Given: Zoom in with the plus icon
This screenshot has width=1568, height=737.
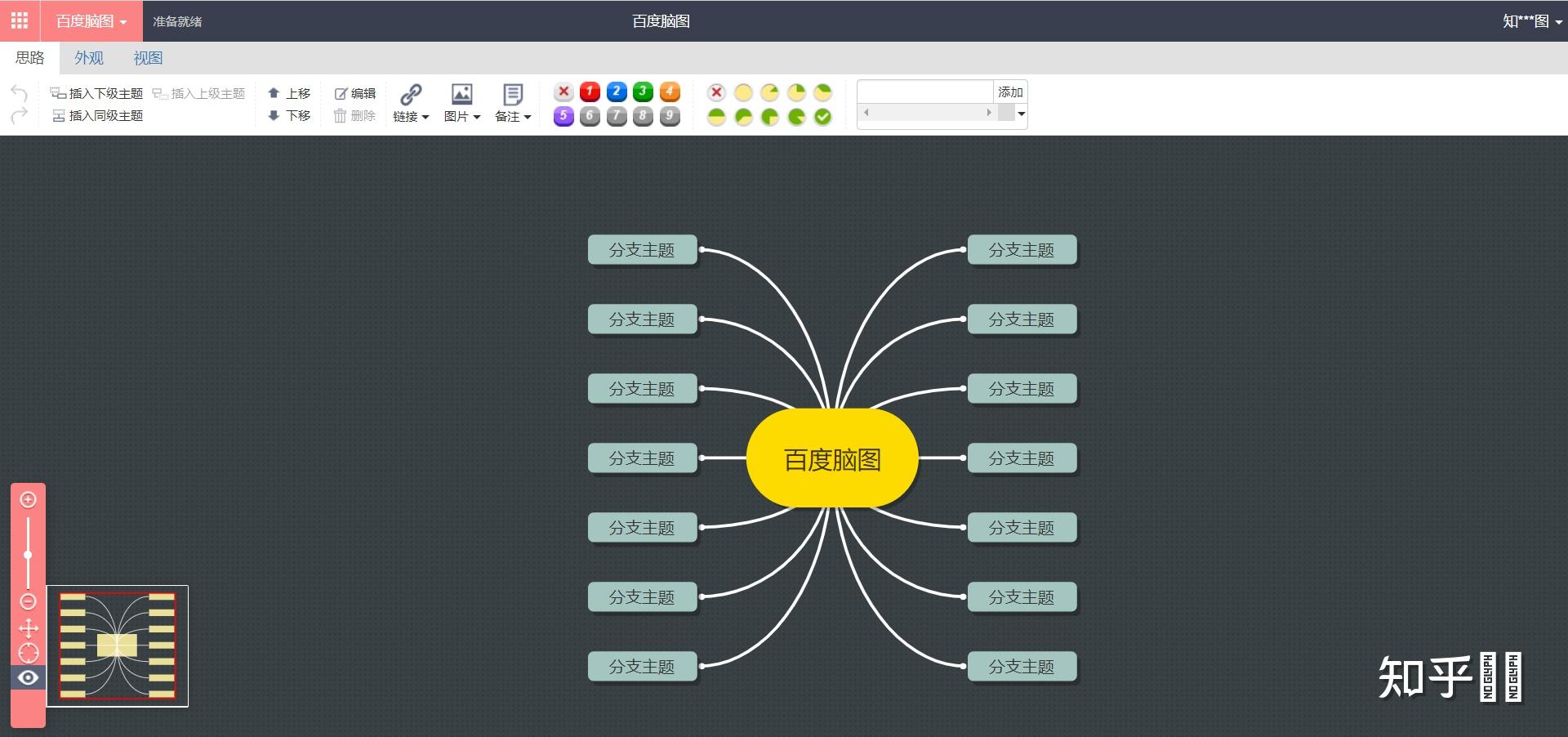Looking at the screenshot, I should pyautogui.click(x=28, y=499).
